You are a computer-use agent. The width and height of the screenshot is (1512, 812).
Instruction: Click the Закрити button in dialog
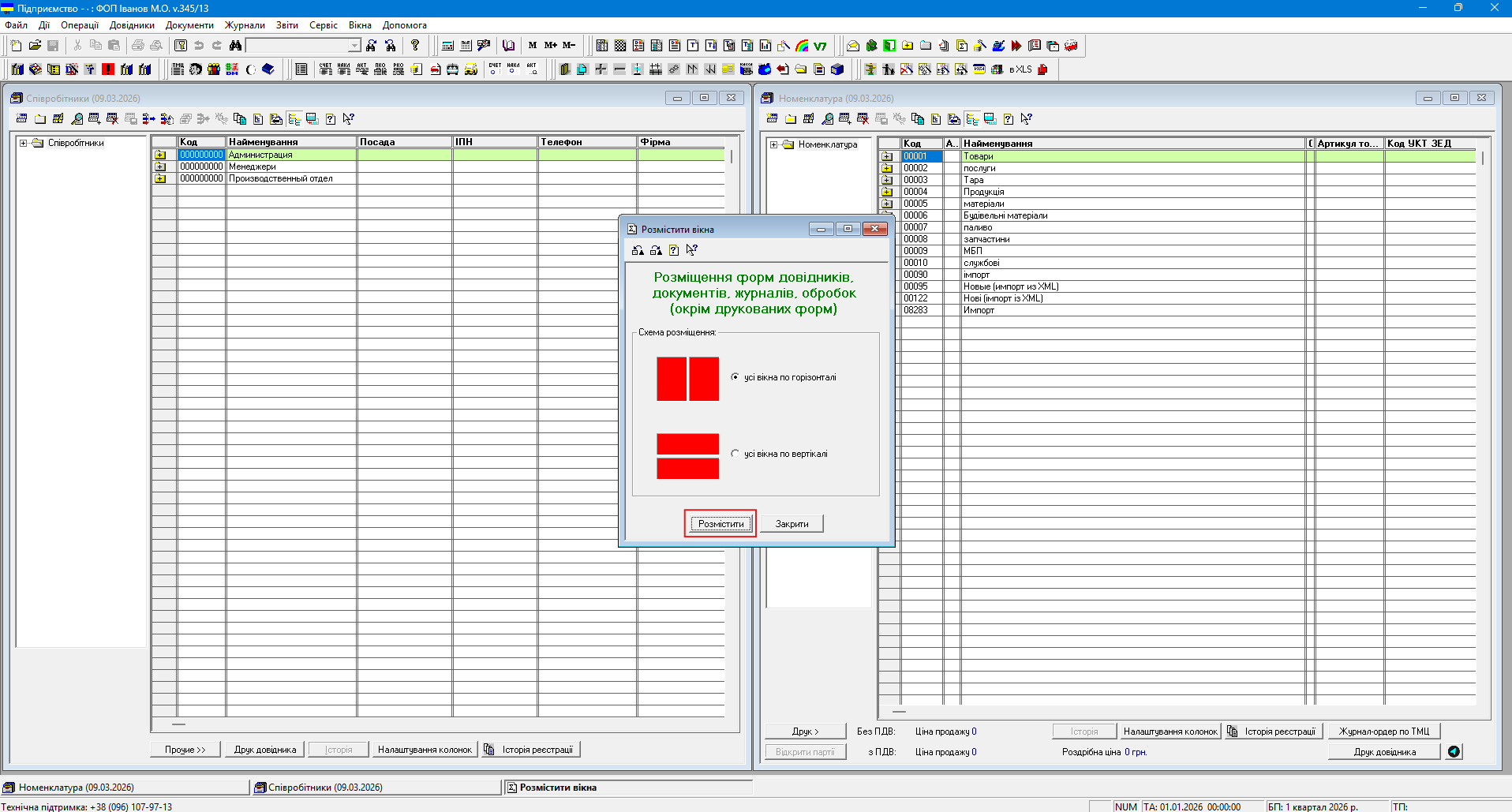(x=792, y=524)
